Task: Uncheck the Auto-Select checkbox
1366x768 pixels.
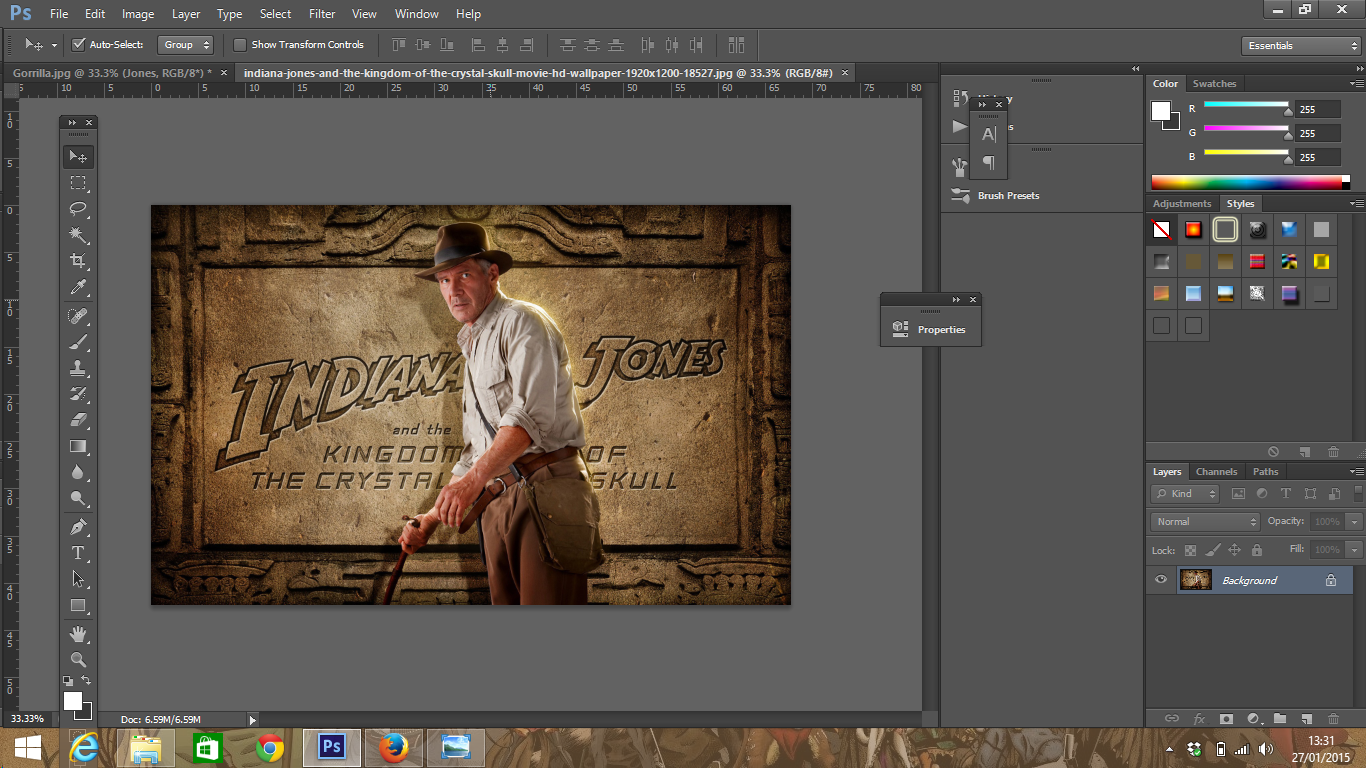Action: pos(79,45)
